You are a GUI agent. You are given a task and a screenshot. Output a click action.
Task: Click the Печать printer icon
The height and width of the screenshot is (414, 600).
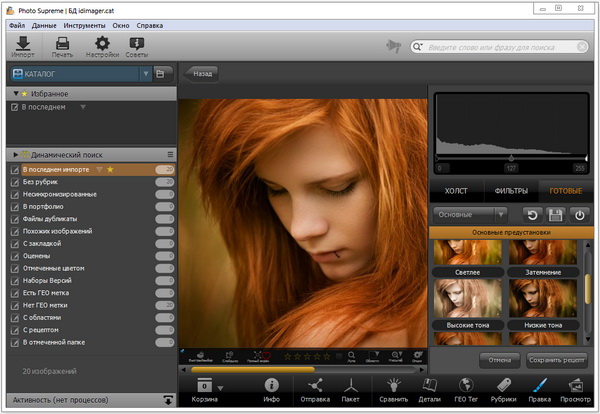(x=62, y=44)
